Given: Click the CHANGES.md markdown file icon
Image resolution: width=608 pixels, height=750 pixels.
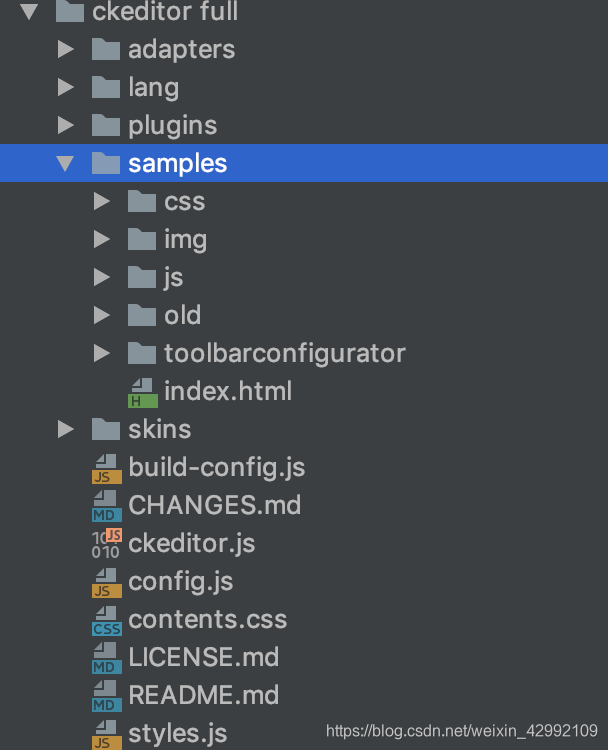Looking at the screenshot, I should tap(107, 506).
